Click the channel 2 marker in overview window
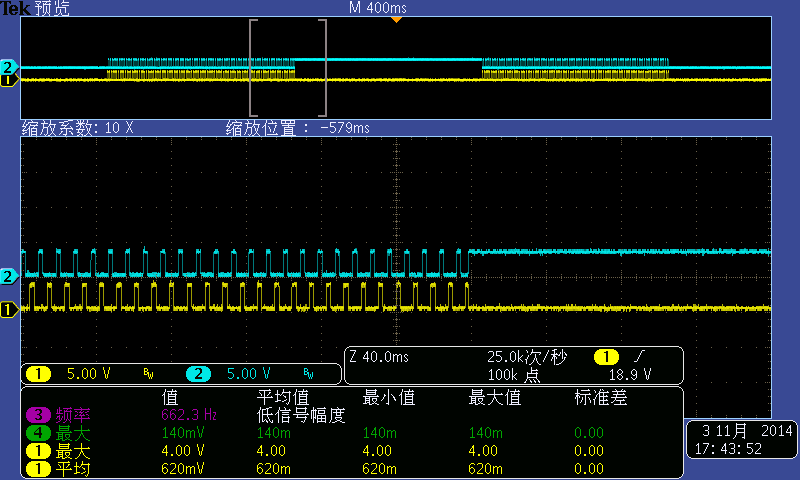The width and height of the screenshot is (800, 480). (8, 67)
